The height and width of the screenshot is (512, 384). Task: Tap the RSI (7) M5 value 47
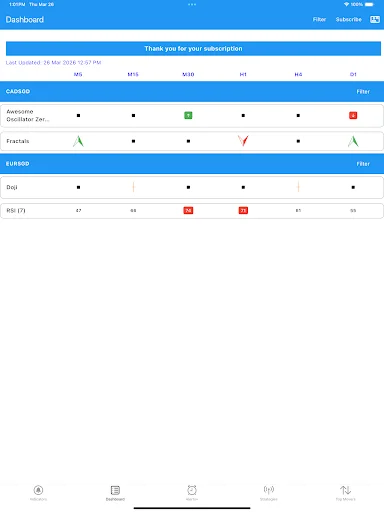78,210
